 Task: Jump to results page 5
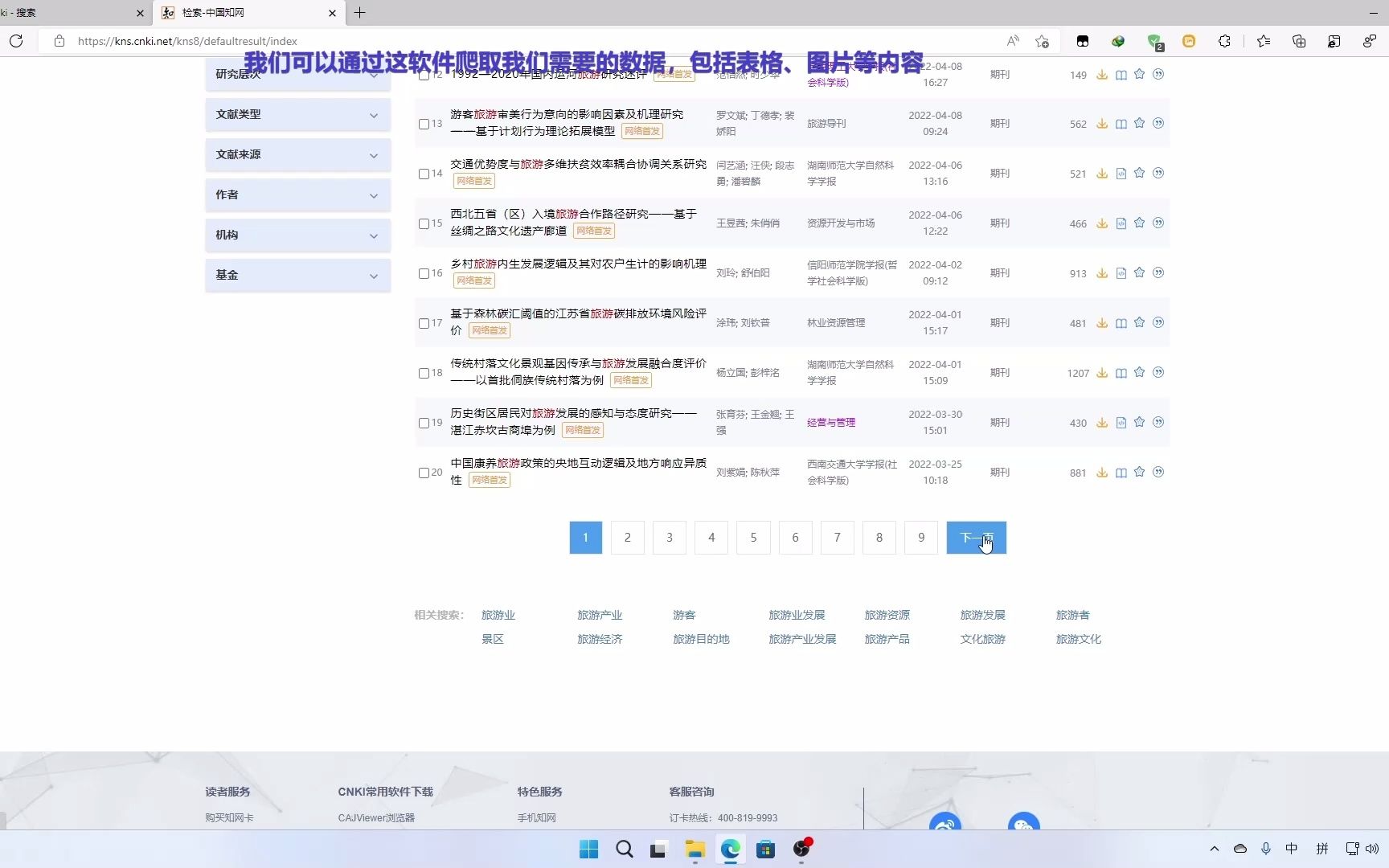[753, 538]
